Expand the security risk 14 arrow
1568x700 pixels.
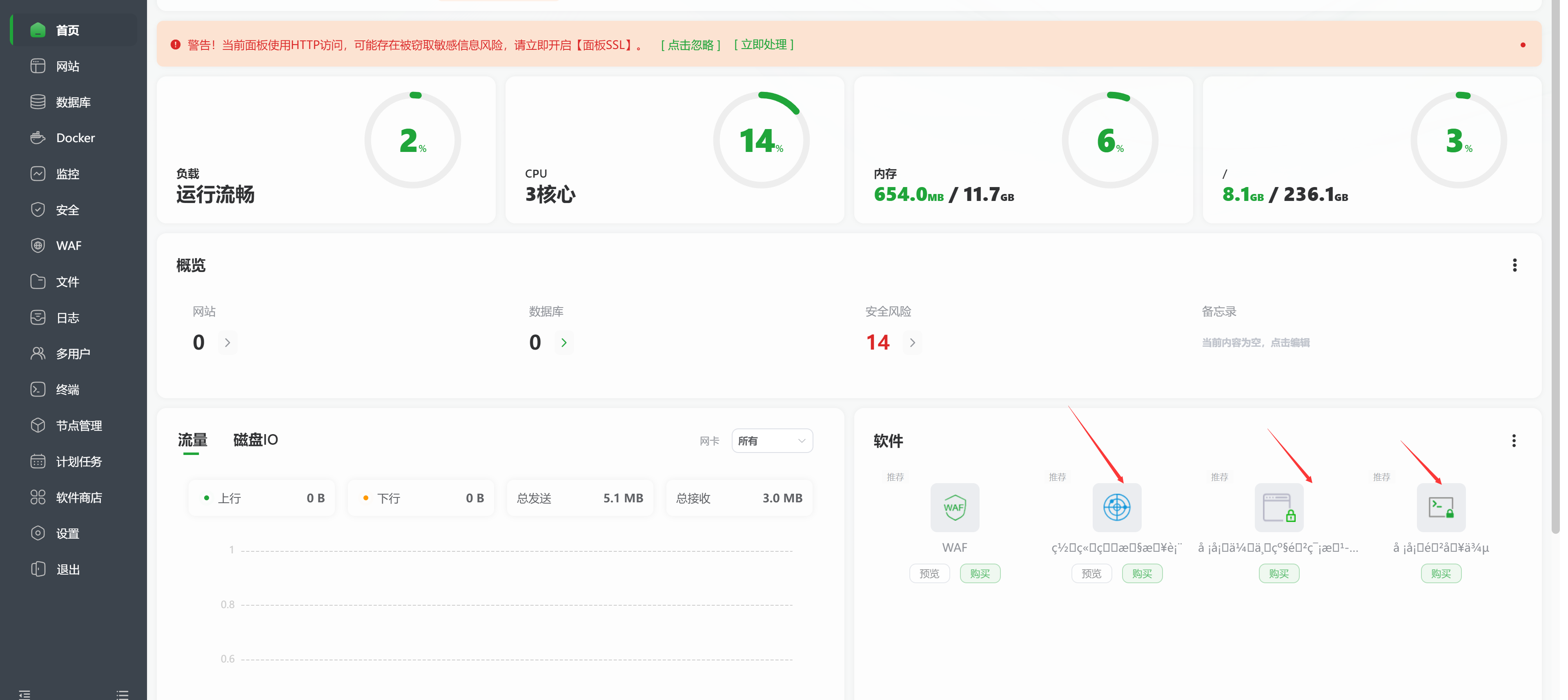point(912,343)
